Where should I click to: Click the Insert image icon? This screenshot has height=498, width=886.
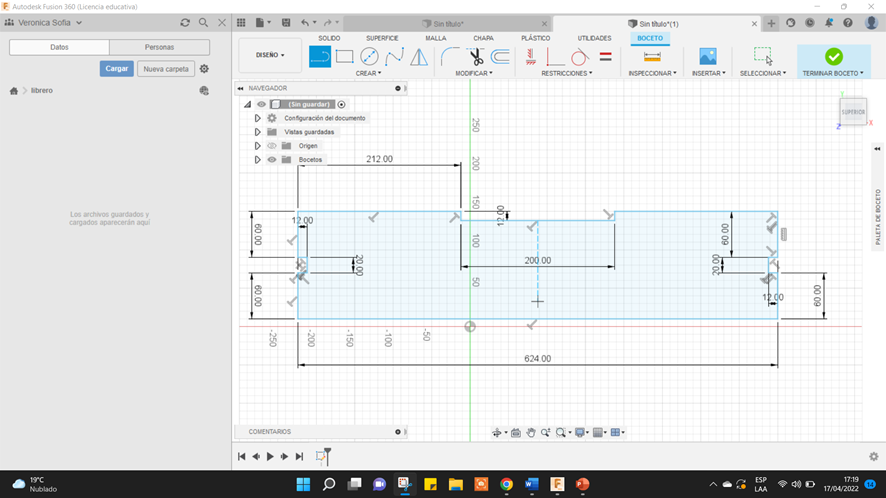coord(708,57)
